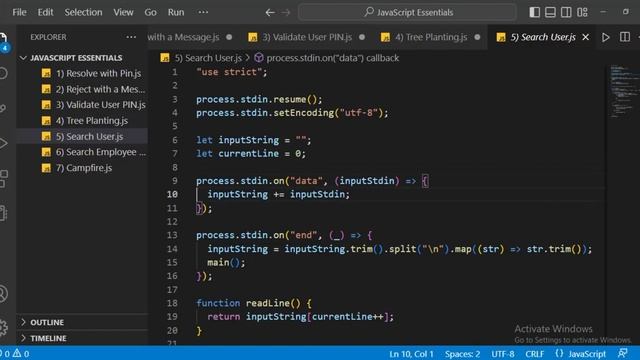Image resolution: width=640 pixels, height=360 pixels.
Task: Open 6) Search Employee file
Action: click(x=100, y=152)
